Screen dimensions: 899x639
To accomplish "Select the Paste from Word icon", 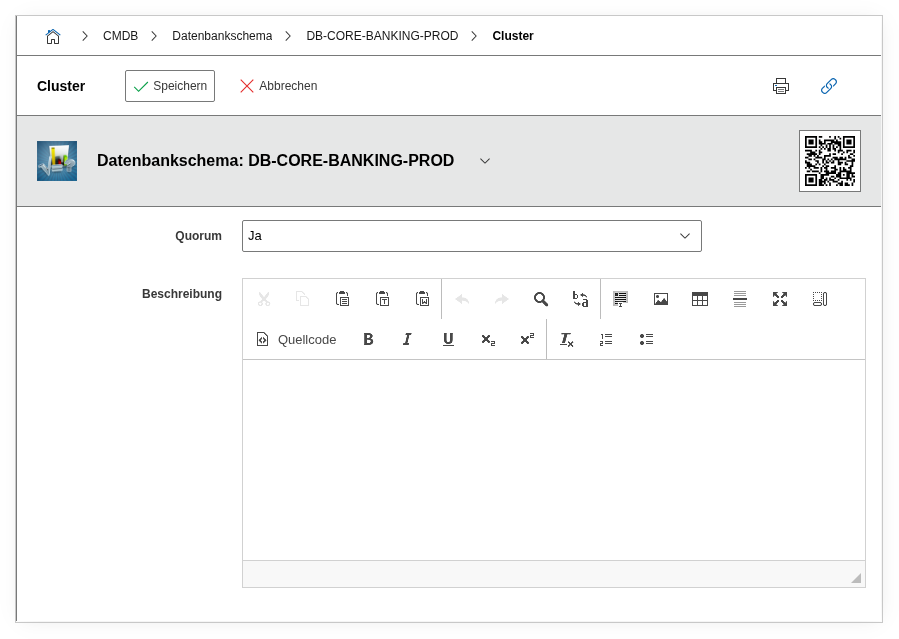I will (422, 298).
